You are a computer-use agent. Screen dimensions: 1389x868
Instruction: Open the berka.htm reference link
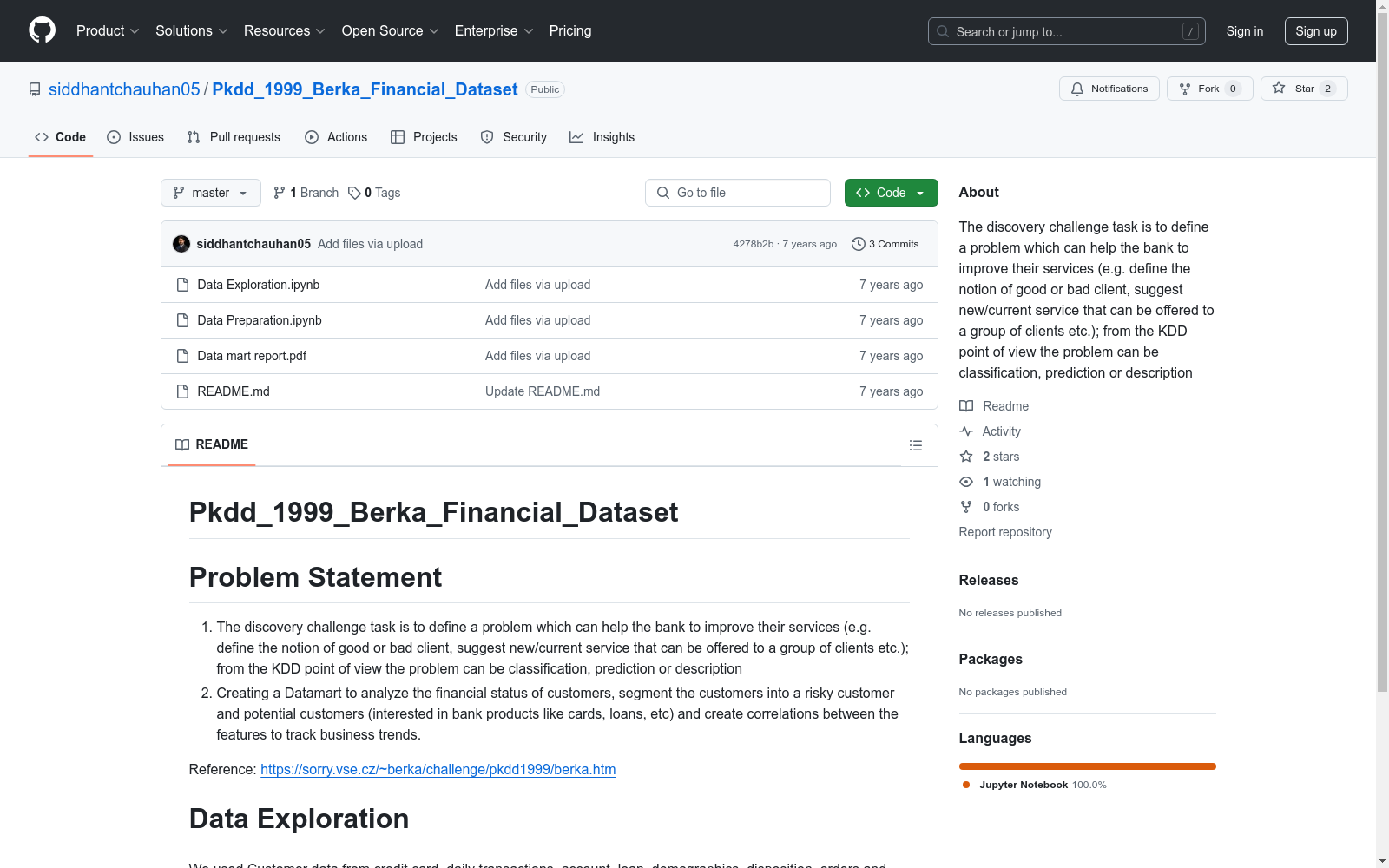[x=438, y=769]
